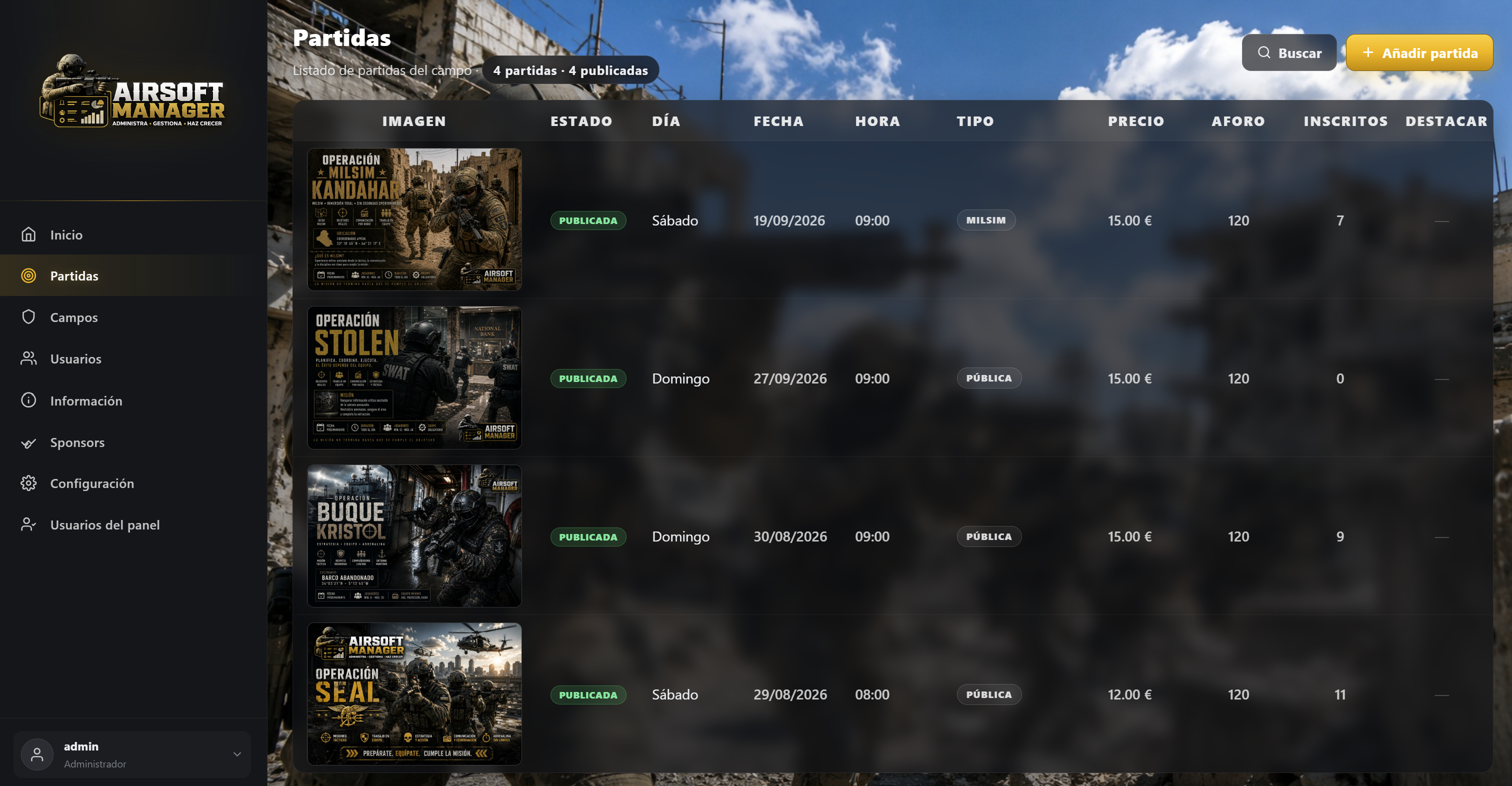Click the Airsoft Manager logo
The height and width of the screenshot is (786, 1512).
[x=132, y=90]
